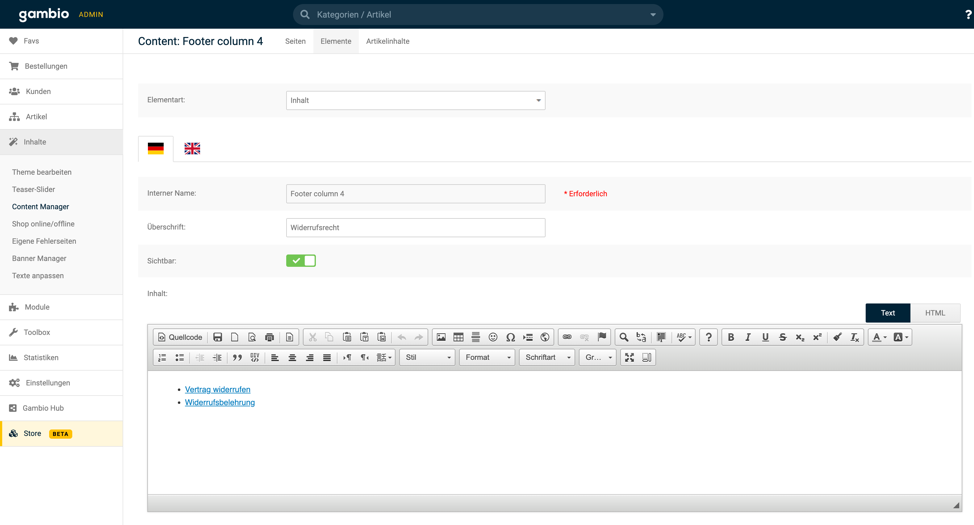
Task: Click the select all icon in editor
Action: coord(661,337)
